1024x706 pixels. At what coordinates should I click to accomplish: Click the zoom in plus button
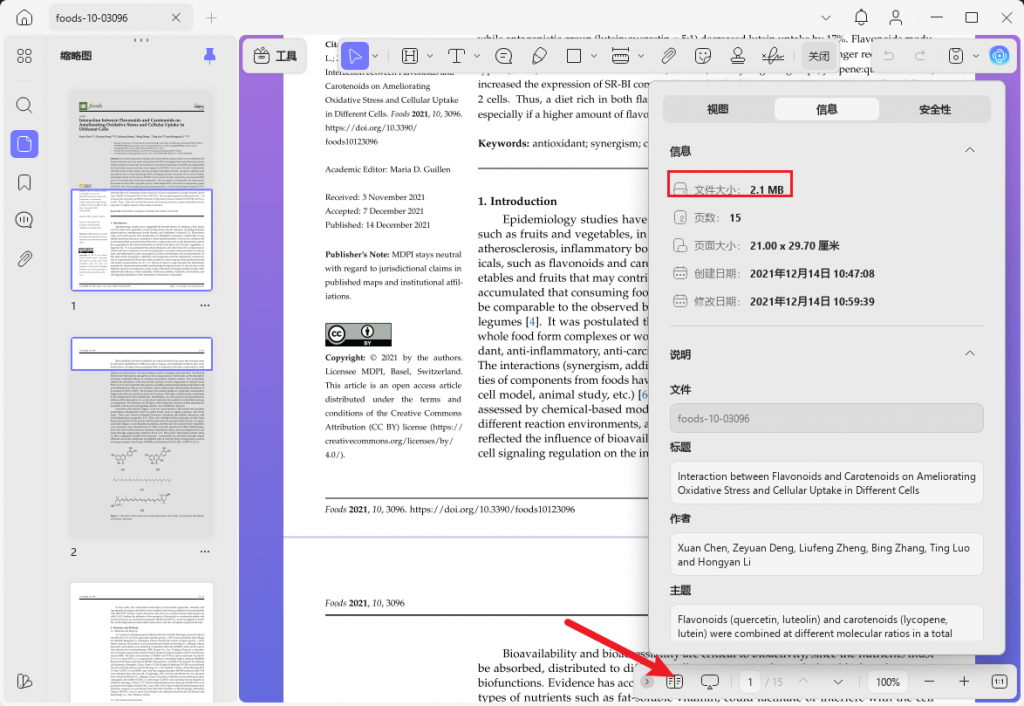(964, 681)
